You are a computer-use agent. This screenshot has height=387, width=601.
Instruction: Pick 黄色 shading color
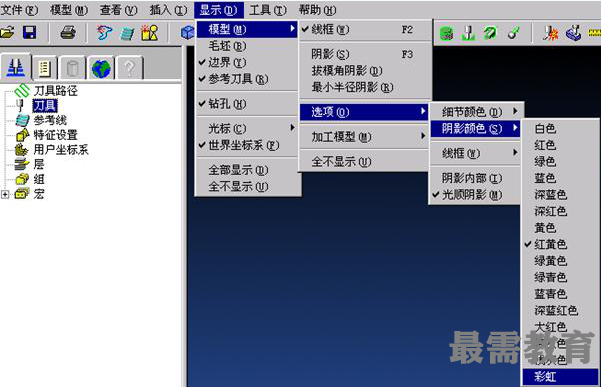(x=560, y=228)
